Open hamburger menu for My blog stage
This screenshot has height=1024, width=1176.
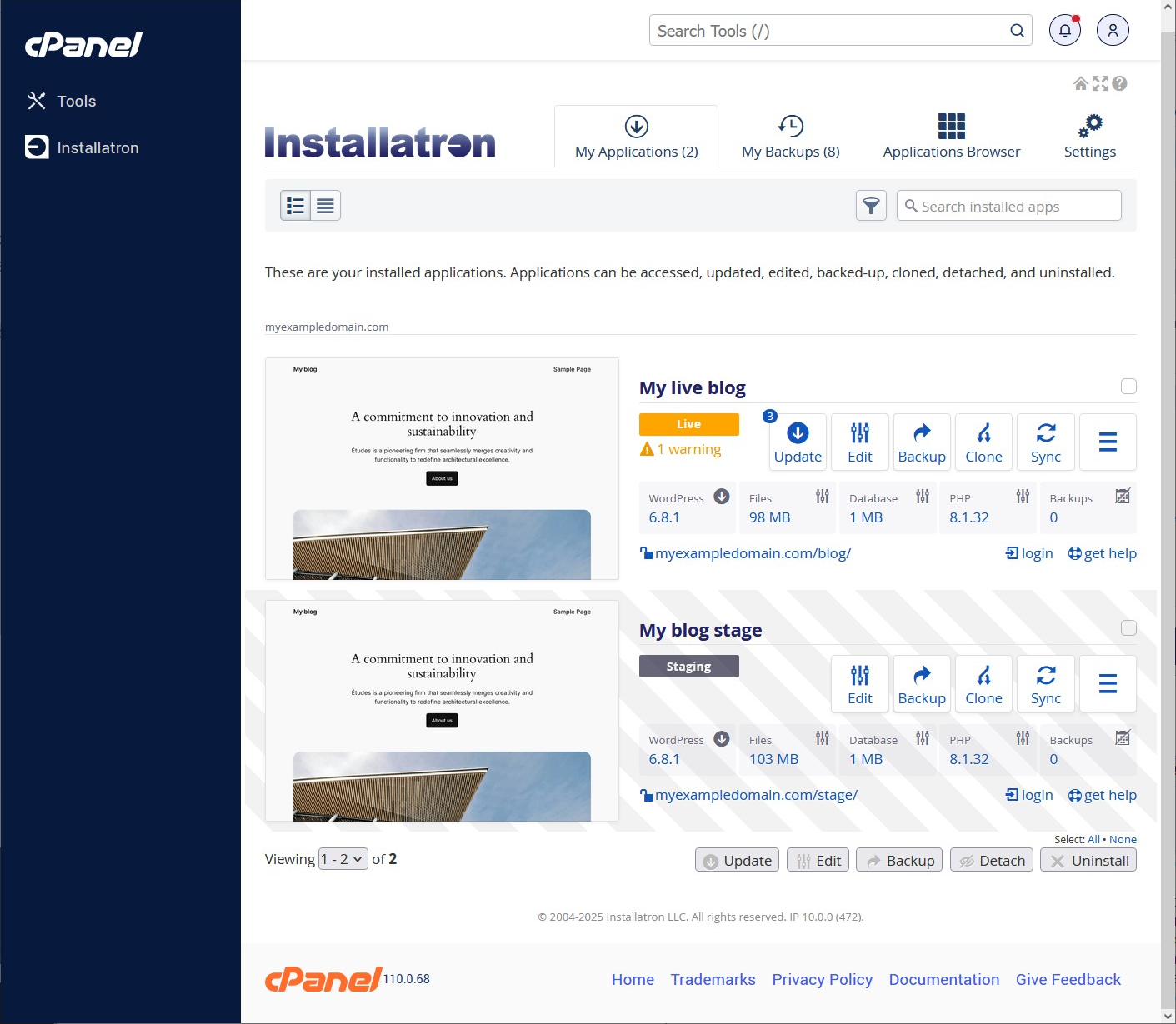[1108, 684]
